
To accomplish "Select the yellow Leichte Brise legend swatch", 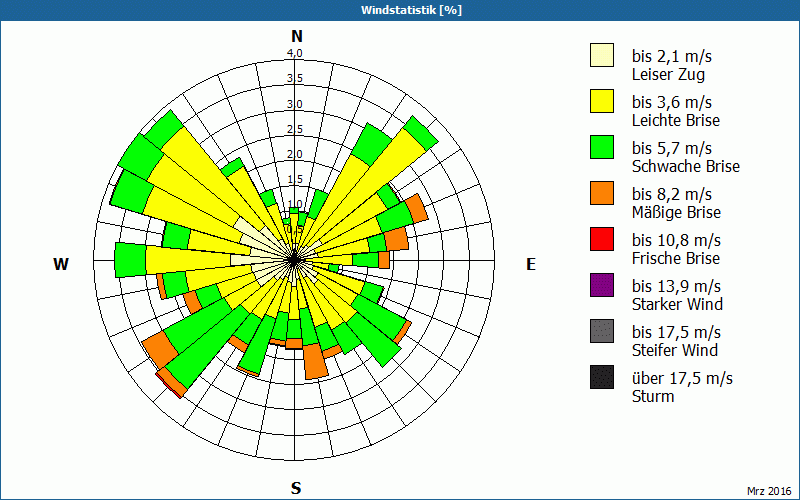I will pos(601,101).
